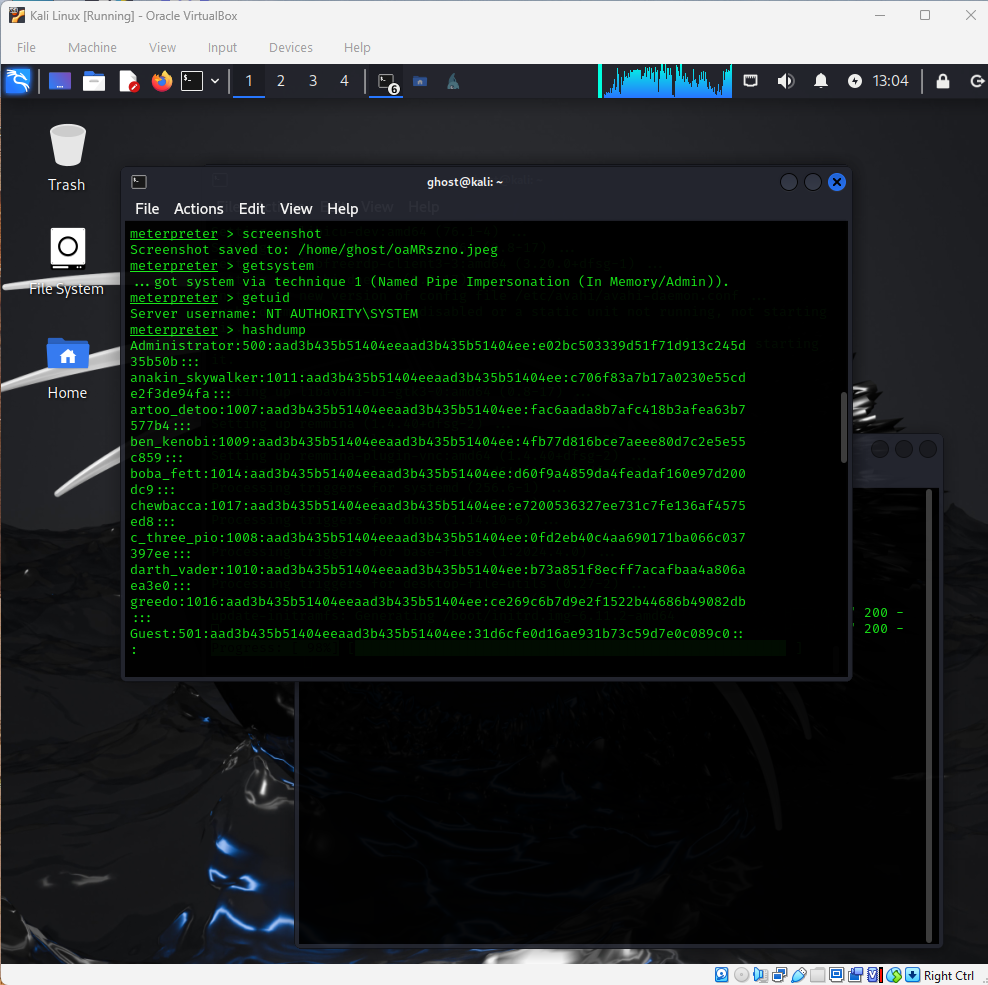Image resolution: width=988 pixels, height=985 pixels.
Task: Click the anakin_skywalker:1011 hash line
Action: [437, 386]
